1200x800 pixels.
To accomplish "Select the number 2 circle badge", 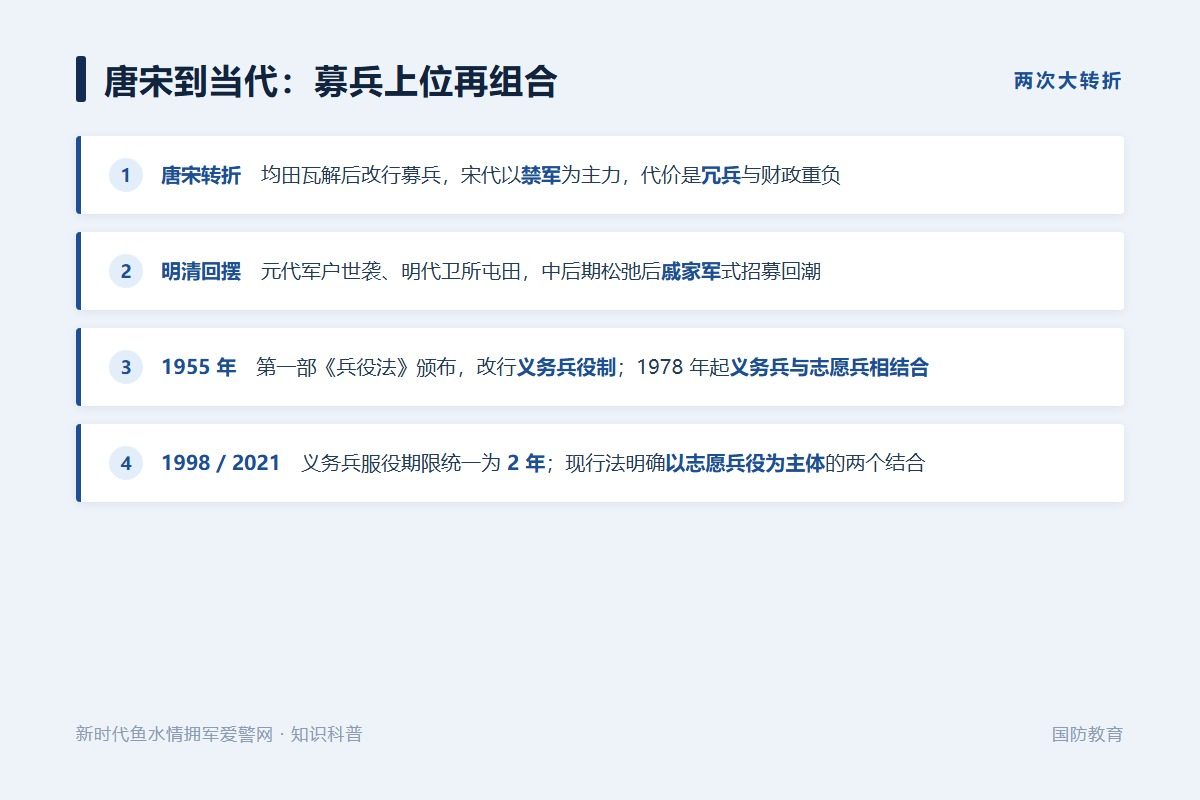I will pos(126,271).
